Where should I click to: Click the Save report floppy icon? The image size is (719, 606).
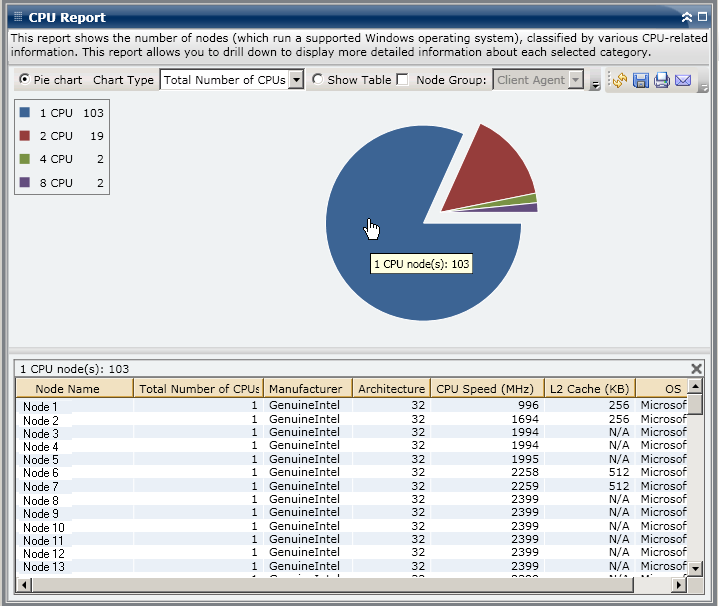tap(640, 80)
